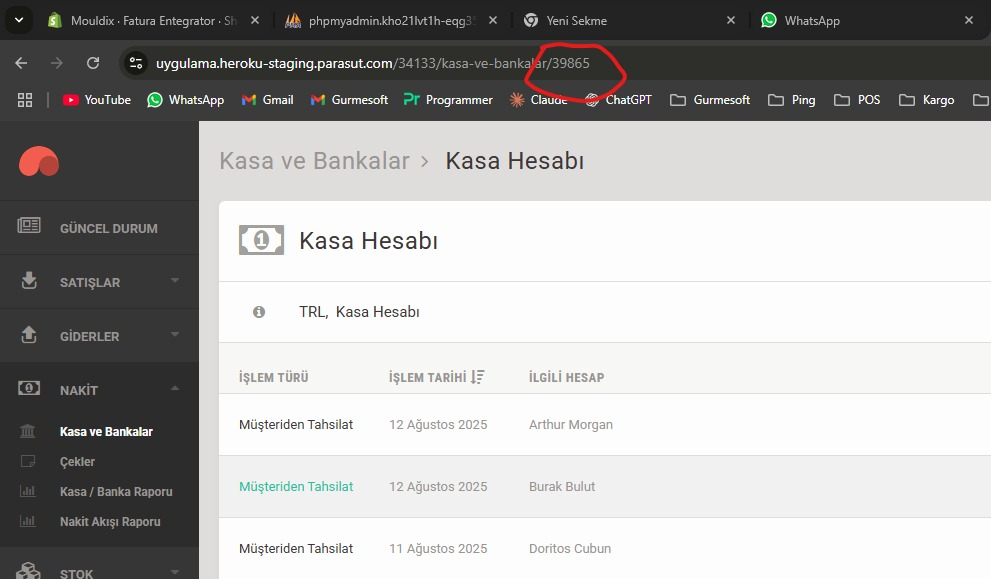Reload the page with browser refresh

[93, 63]
